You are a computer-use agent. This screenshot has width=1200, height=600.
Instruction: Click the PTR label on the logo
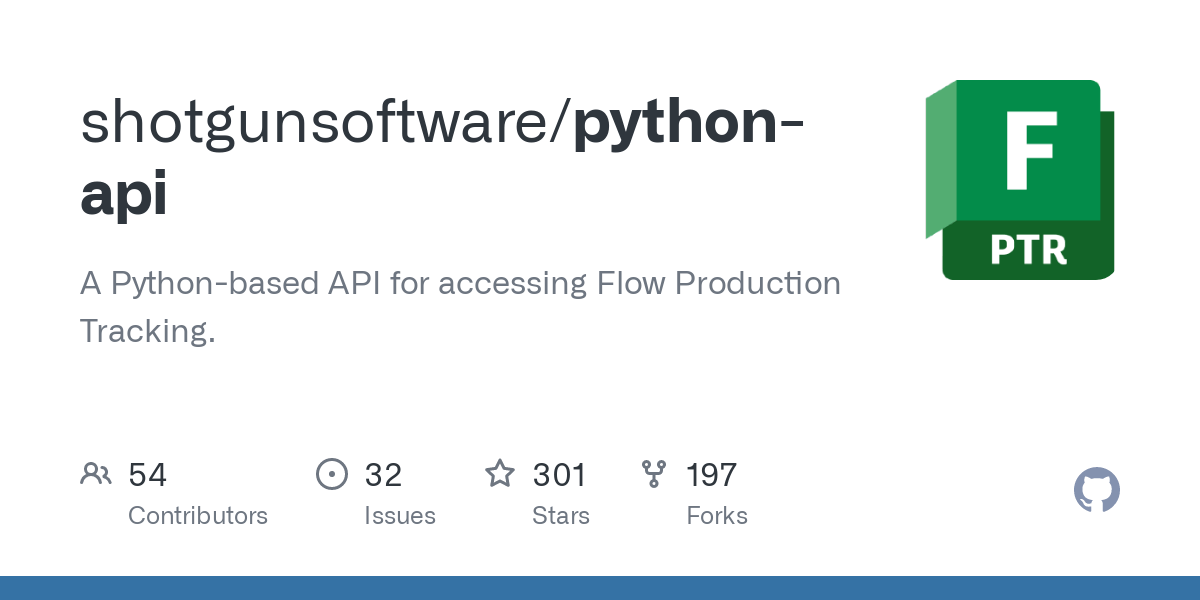pos(1028,250)
